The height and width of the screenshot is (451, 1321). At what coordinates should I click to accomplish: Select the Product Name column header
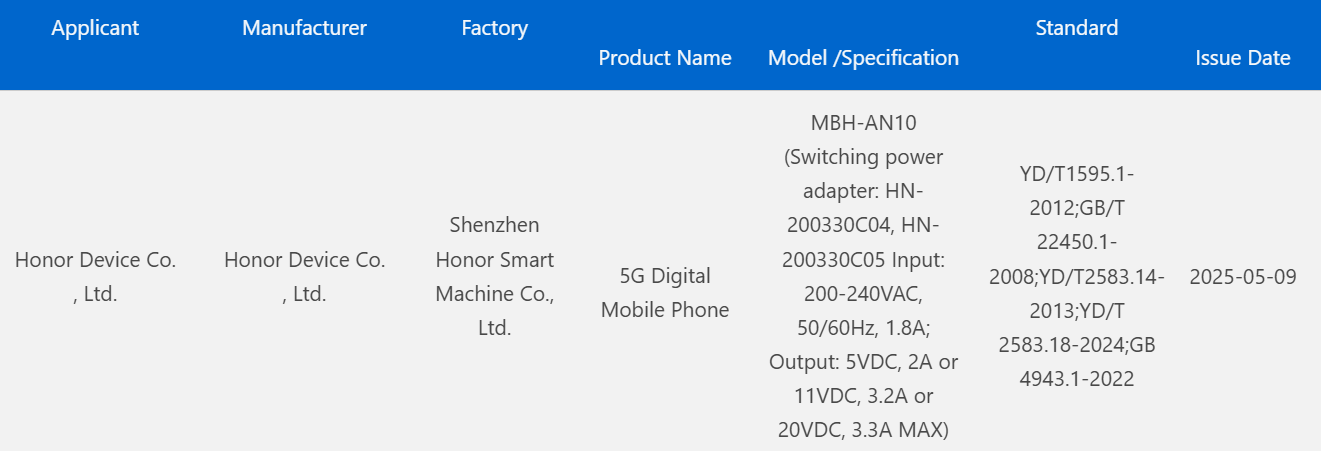tap(665, 58)
